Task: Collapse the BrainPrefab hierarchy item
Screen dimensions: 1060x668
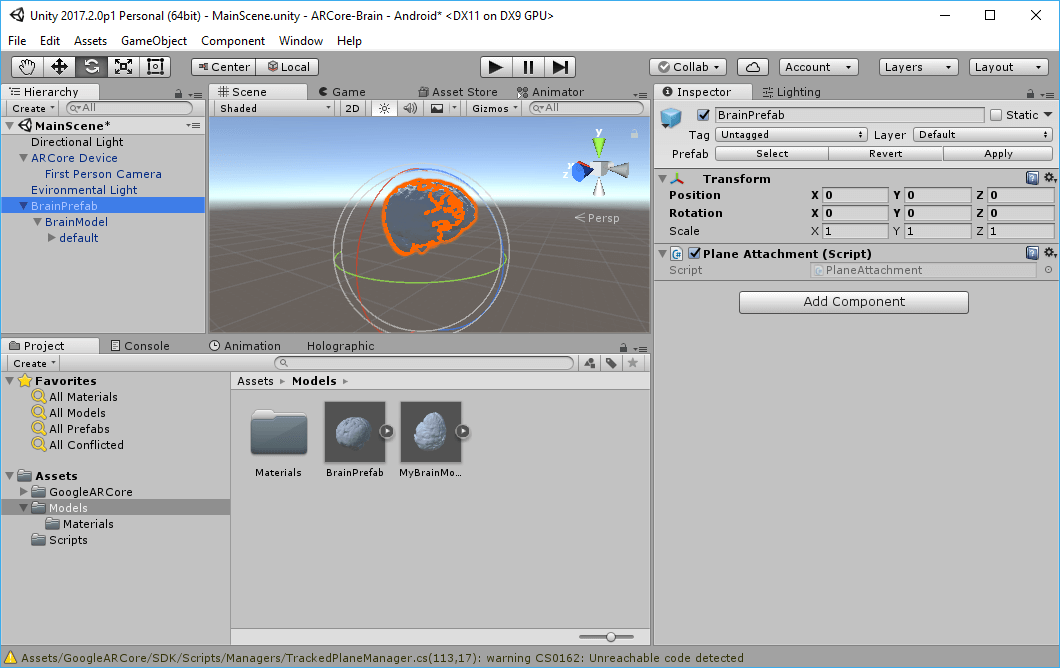Action: [x=24, y=206]
